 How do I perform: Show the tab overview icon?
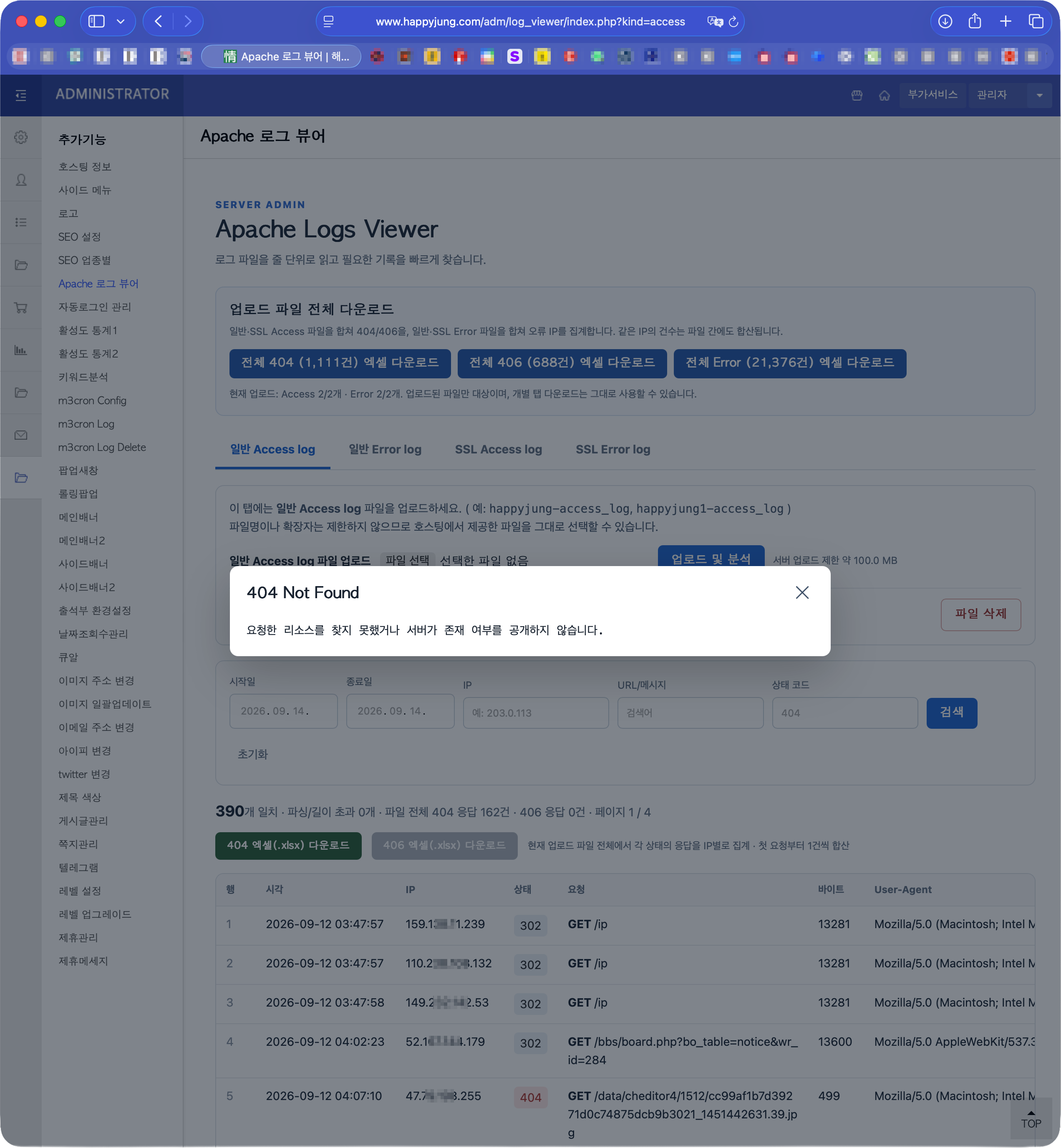click(1036, 21)
